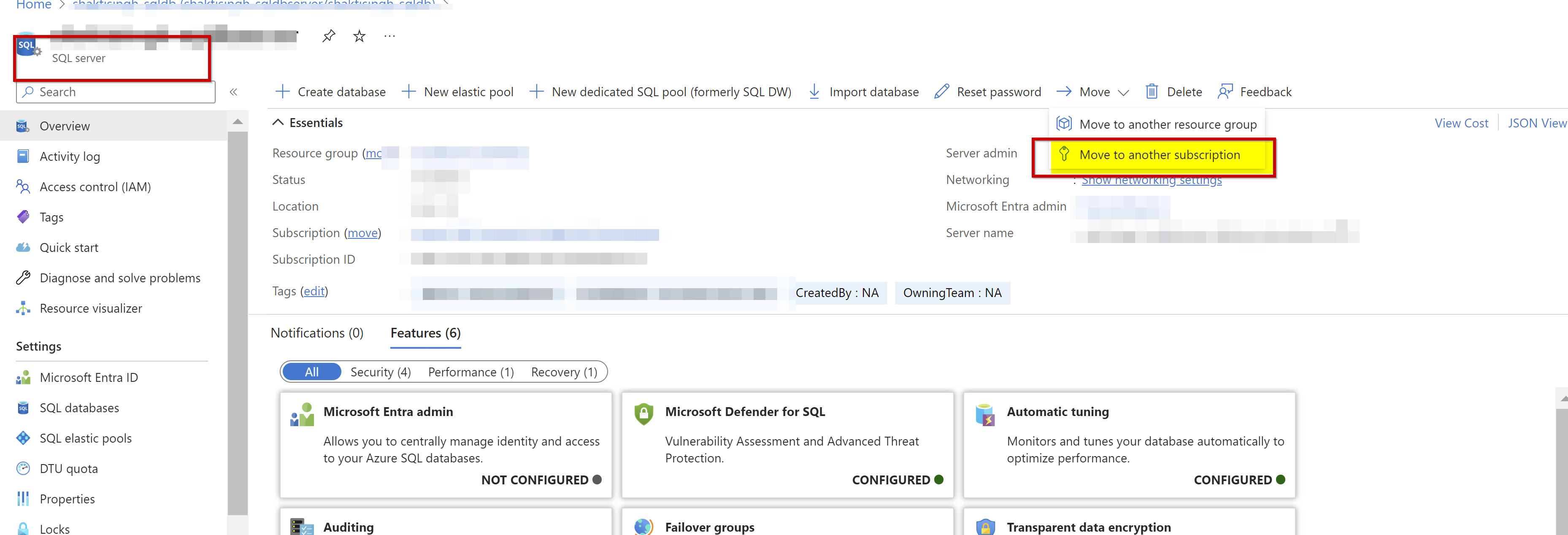Select the All features filter
1568x535 pixels.
coord(312,372)
